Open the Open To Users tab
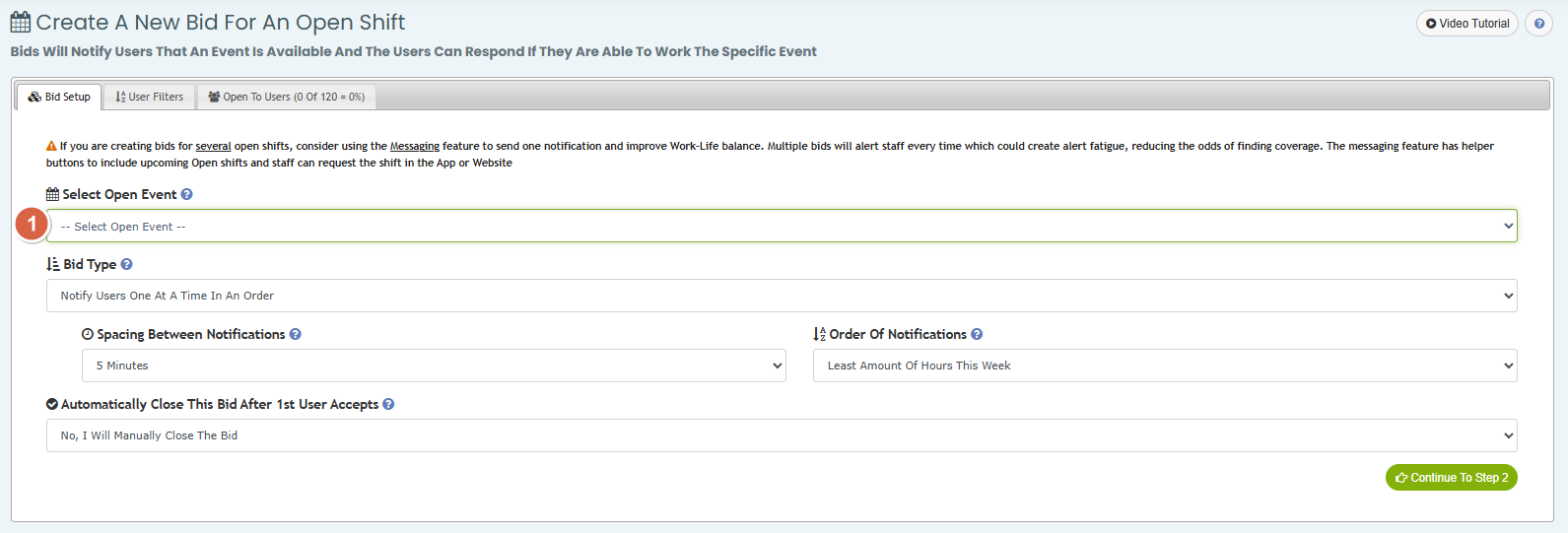 287,97
